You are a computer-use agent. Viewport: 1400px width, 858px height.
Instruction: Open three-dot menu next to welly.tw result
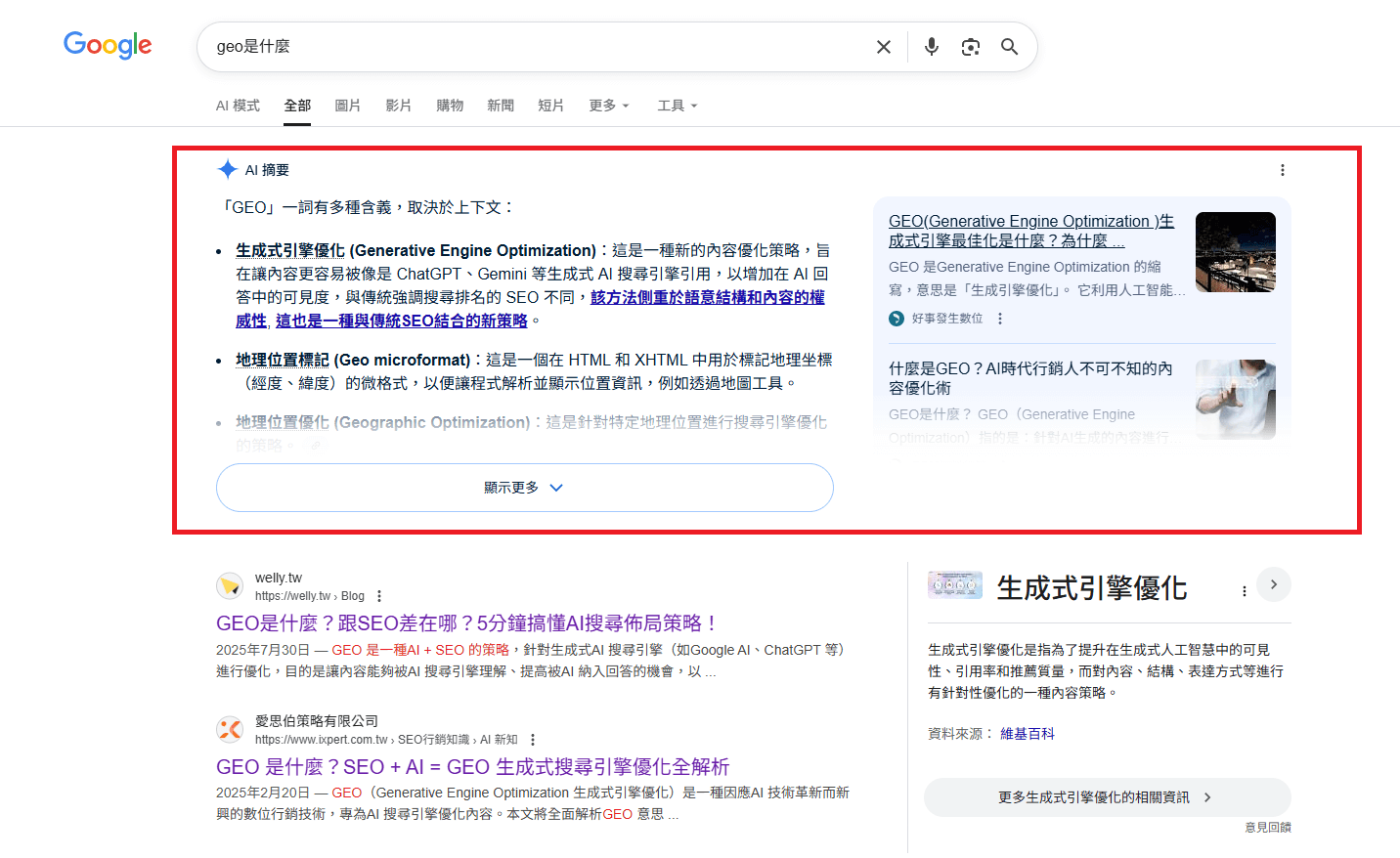(x=379, y=596)
